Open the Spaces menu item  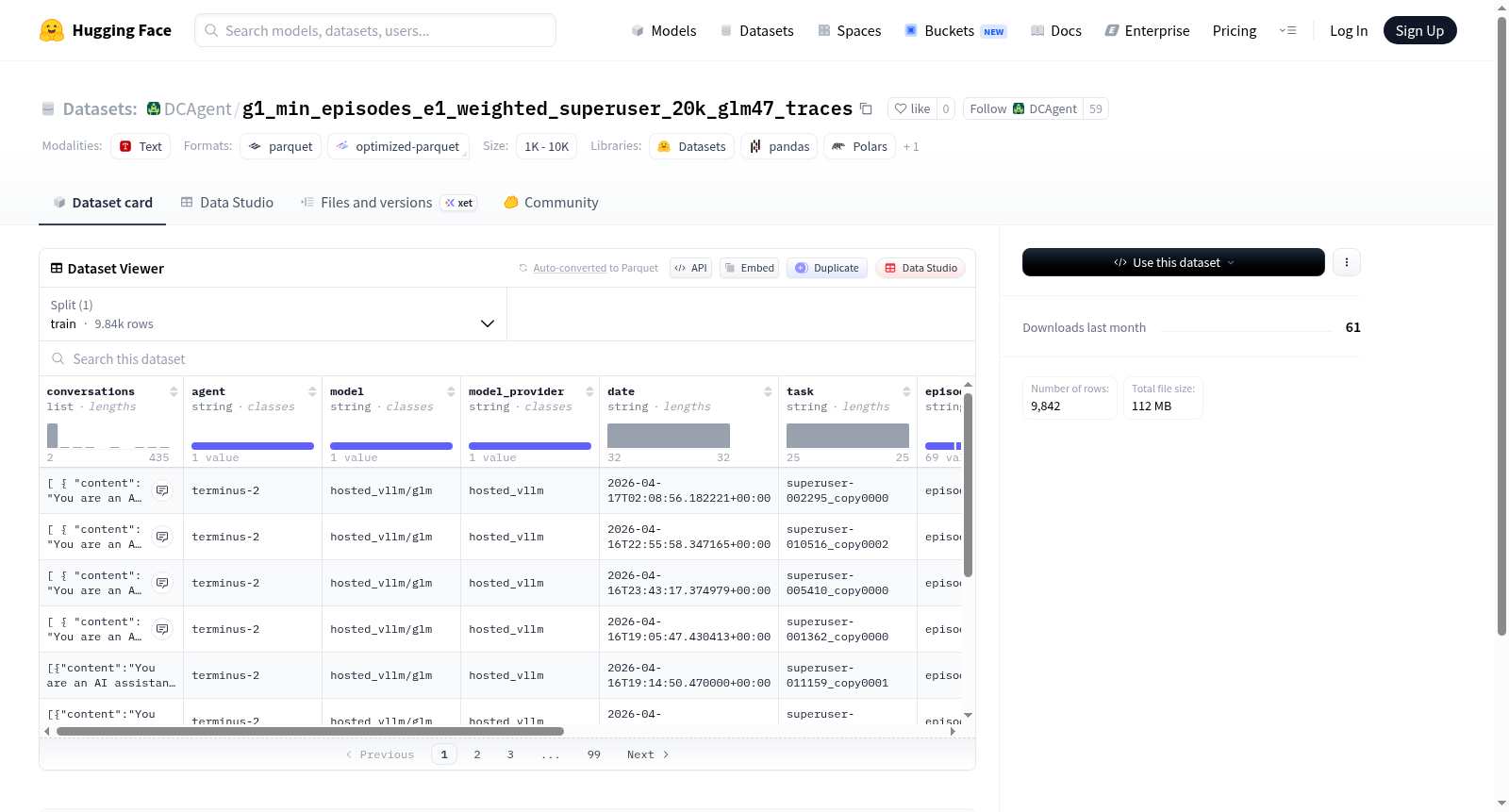click(x=849, y=30)
